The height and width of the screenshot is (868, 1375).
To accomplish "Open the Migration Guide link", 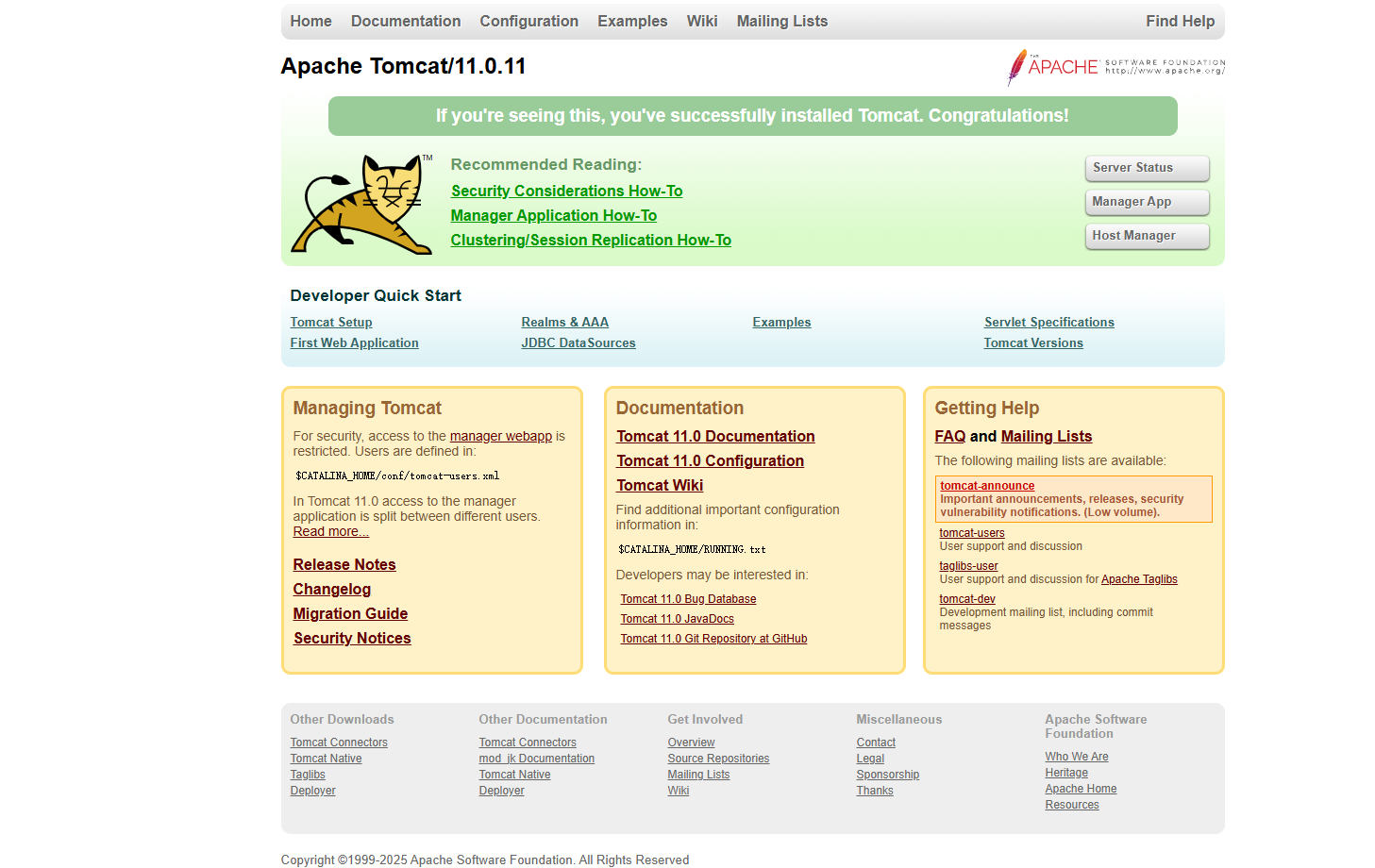I will [350, 613].
